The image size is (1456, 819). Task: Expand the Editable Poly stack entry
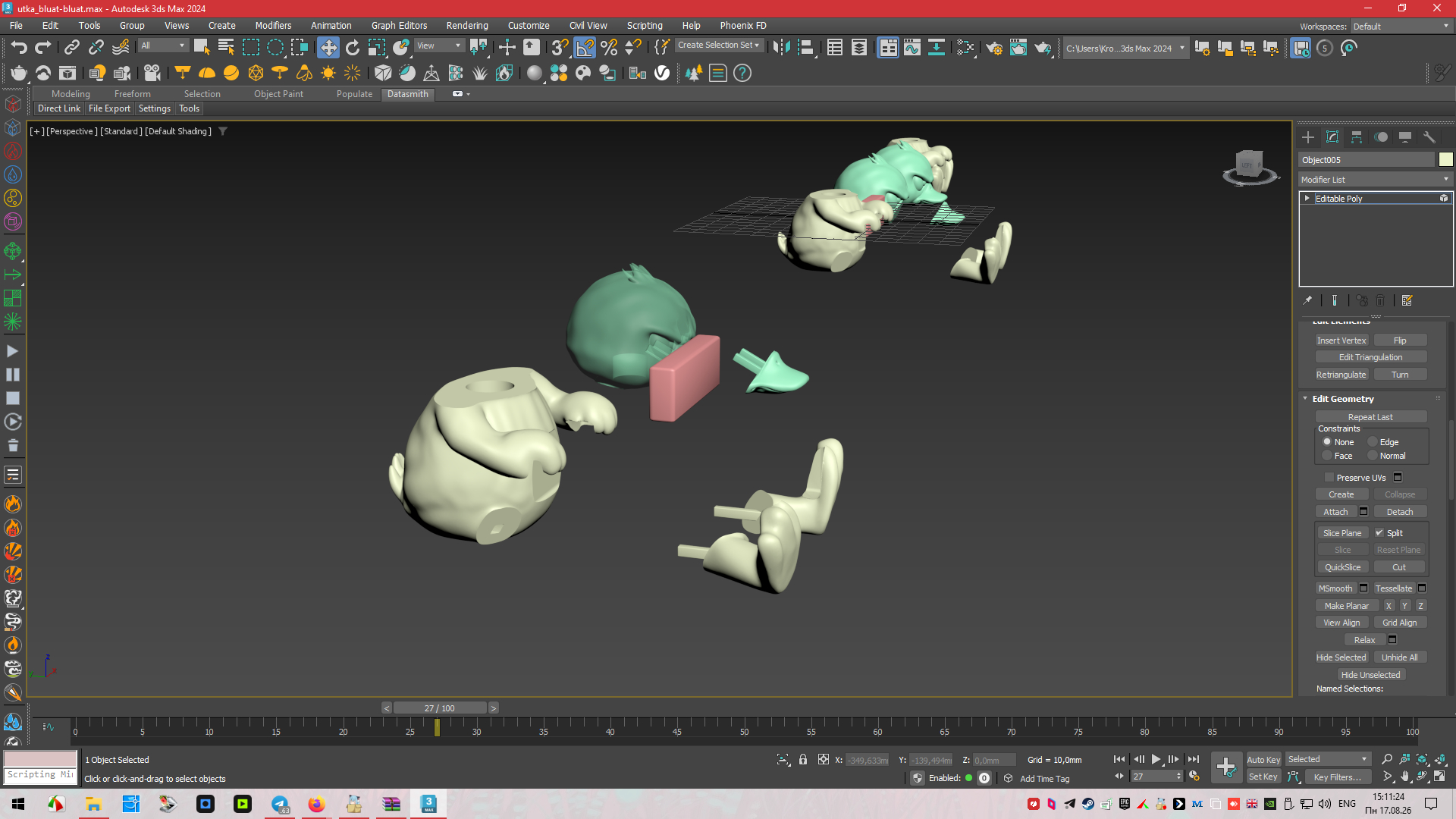(x=1307, y=199)
